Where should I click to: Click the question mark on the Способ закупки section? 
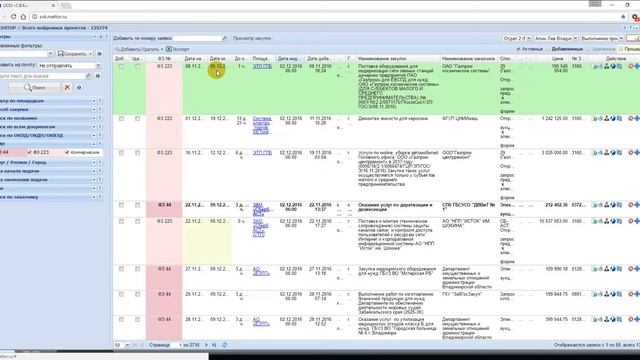100,109
